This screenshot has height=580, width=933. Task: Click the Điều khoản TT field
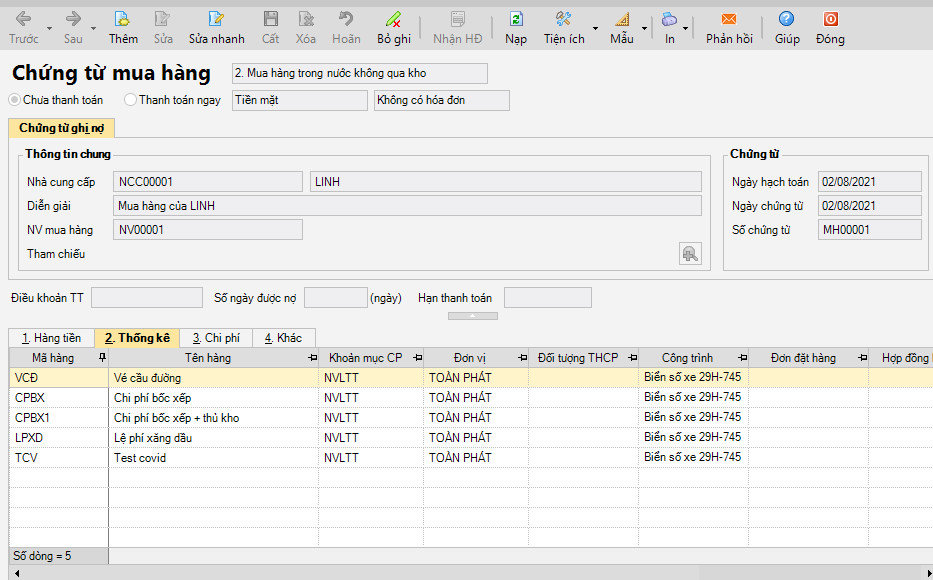click(x=146, y=297)
